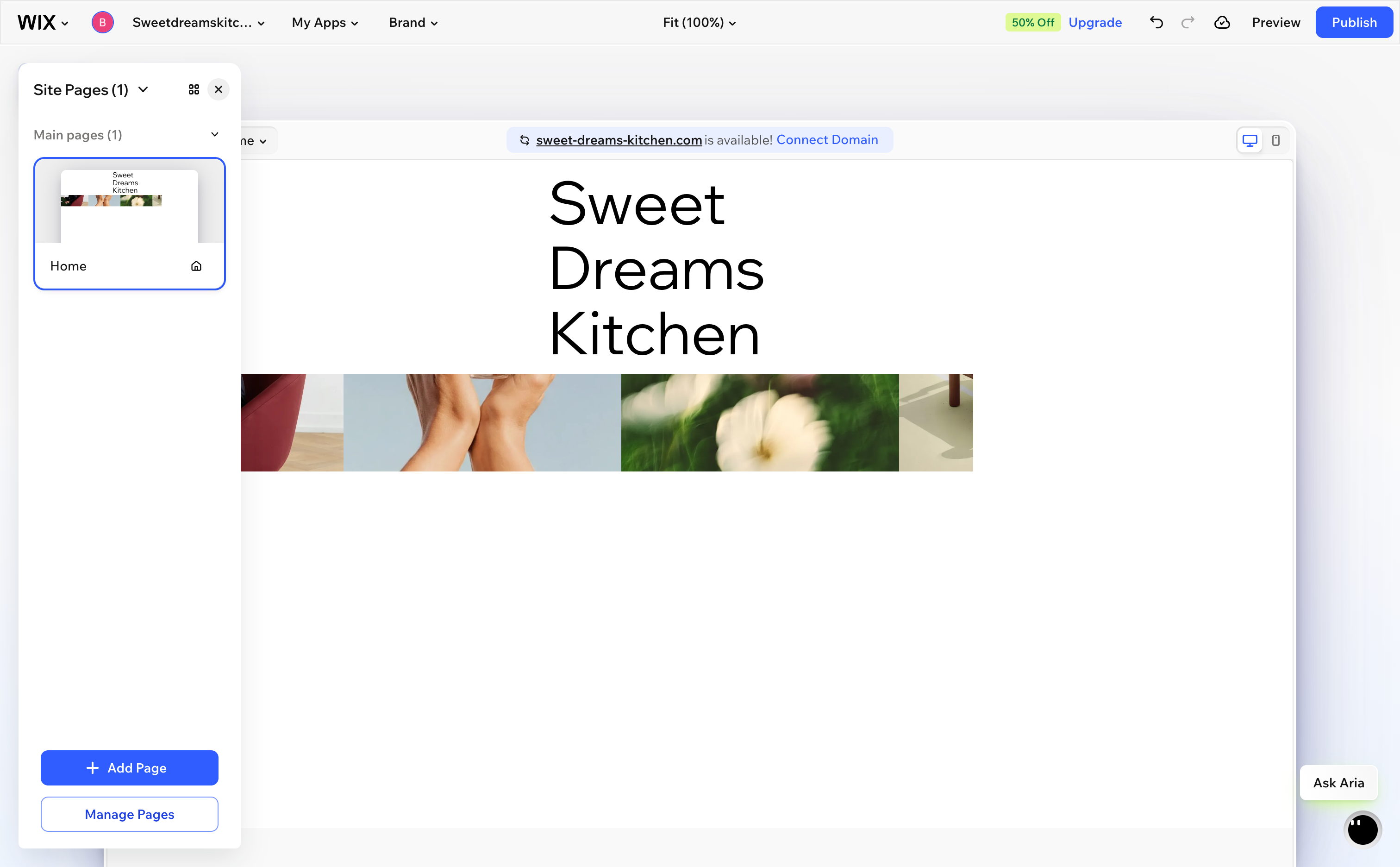Click the Upgrade link
The image size is (1400, 867).
tap(1095, 23)
